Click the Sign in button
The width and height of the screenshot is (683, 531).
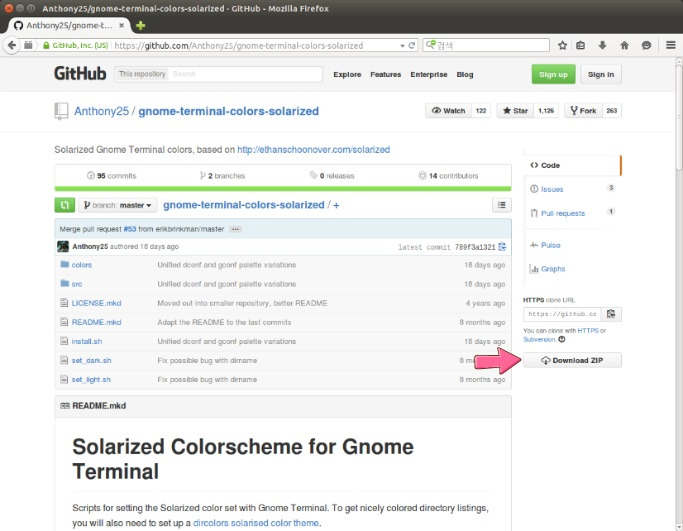point(601,74)
